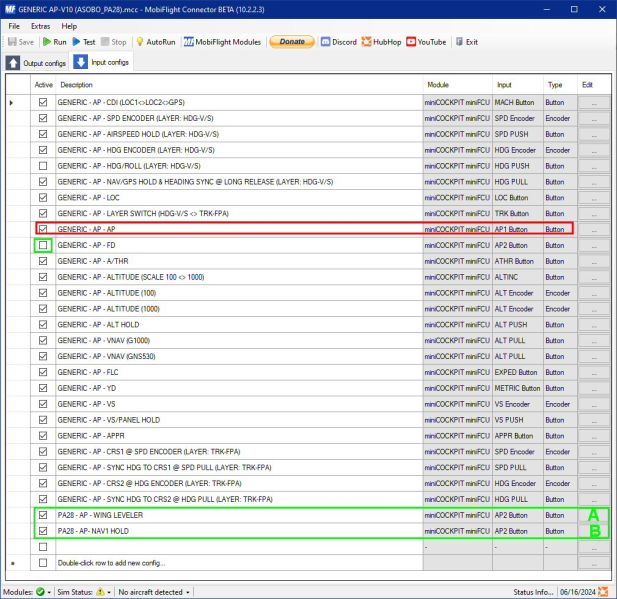Toggle Active checkbox for GENERIC - AP - YD
Image resolution: width=617 pixels, height=599 pixels.
(43, 388)
